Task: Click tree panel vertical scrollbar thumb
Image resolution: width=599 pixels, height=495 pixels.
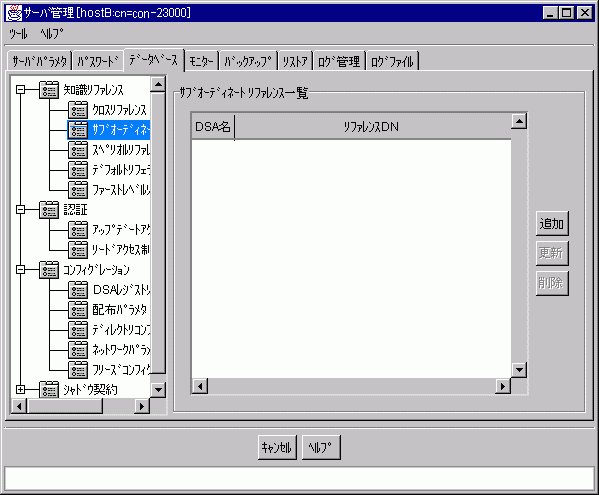Action: tap(158, 232)
